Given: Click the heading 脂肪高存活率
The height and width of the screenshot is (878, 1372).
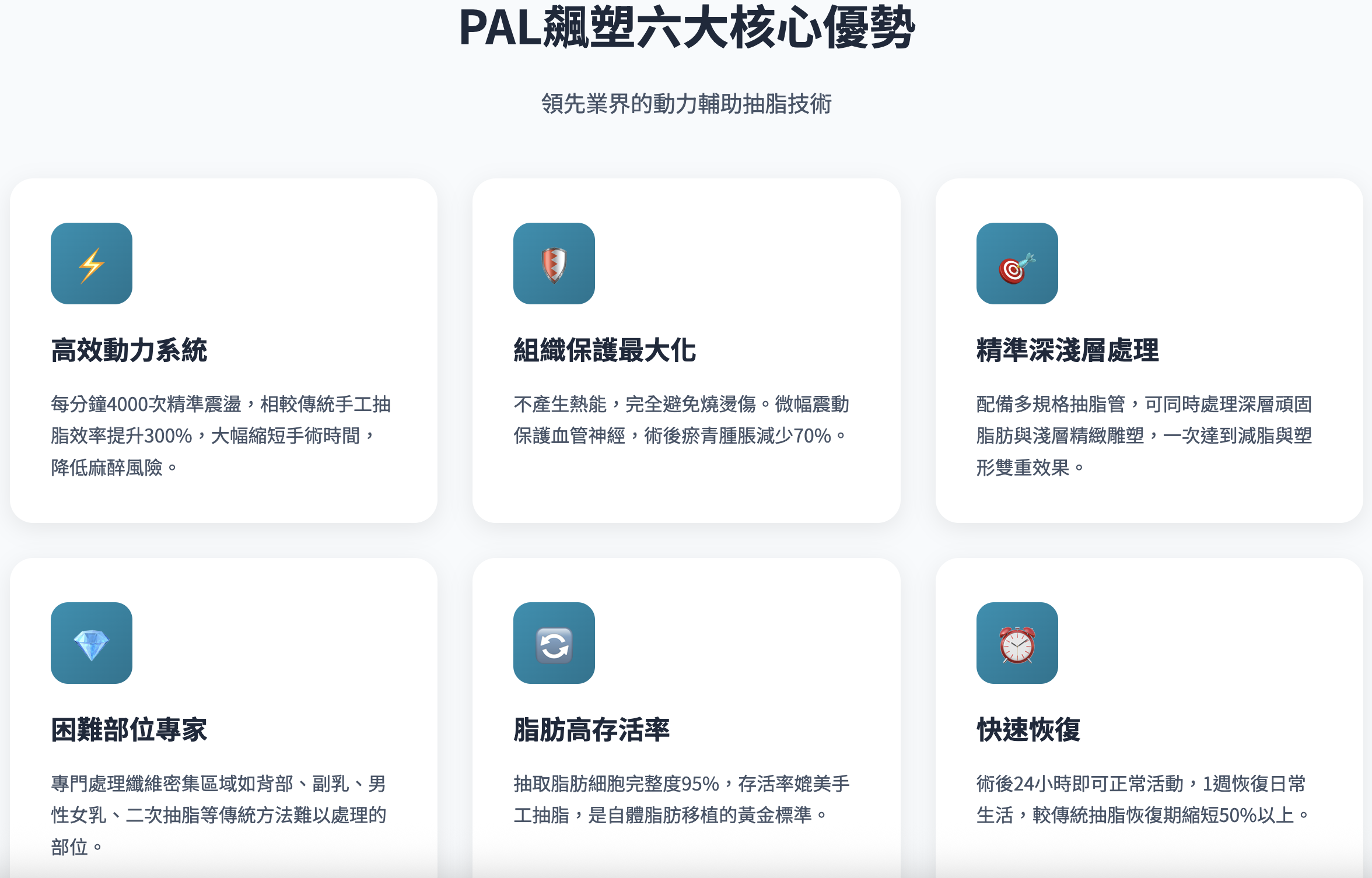Looking at the screenshot, I should [591, 730].
